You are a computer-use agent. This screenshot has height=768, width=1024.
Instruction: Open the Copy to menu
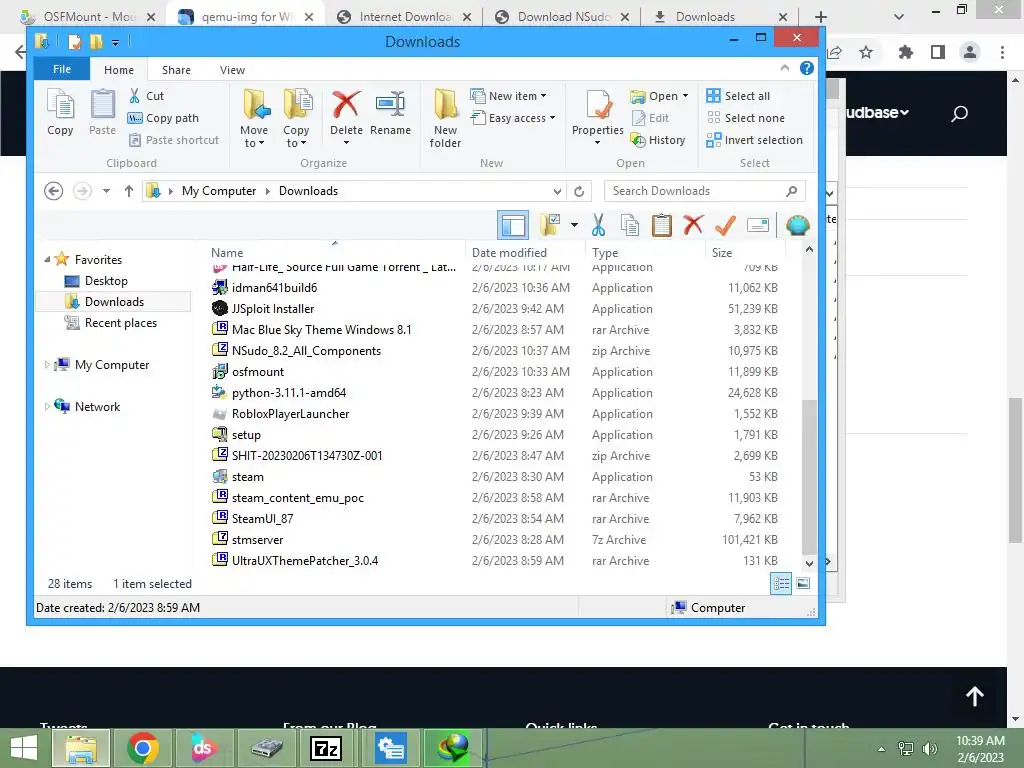(x=296, y=118)
